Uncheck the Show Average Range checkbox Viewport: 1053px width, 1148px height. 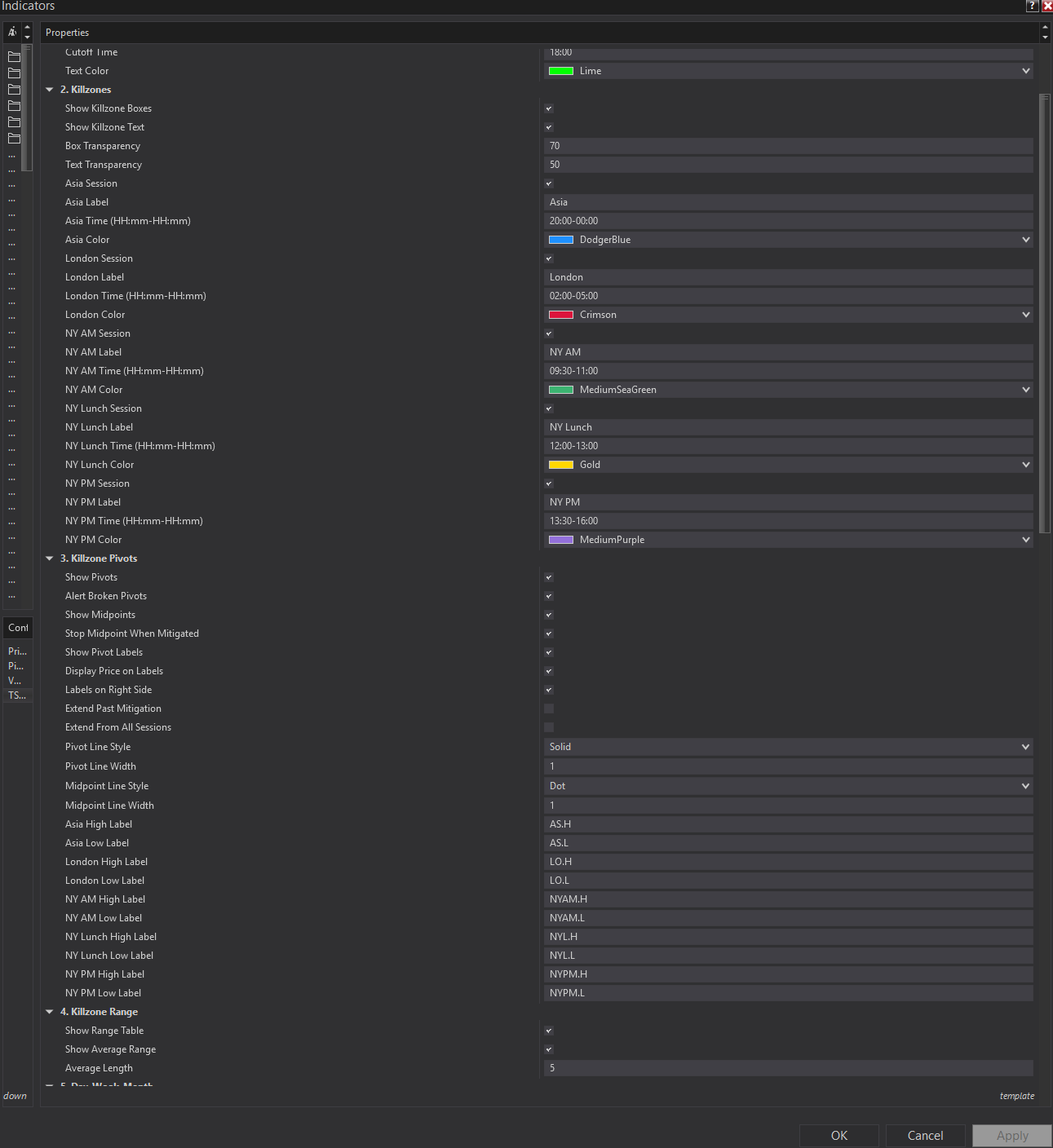549,1049
